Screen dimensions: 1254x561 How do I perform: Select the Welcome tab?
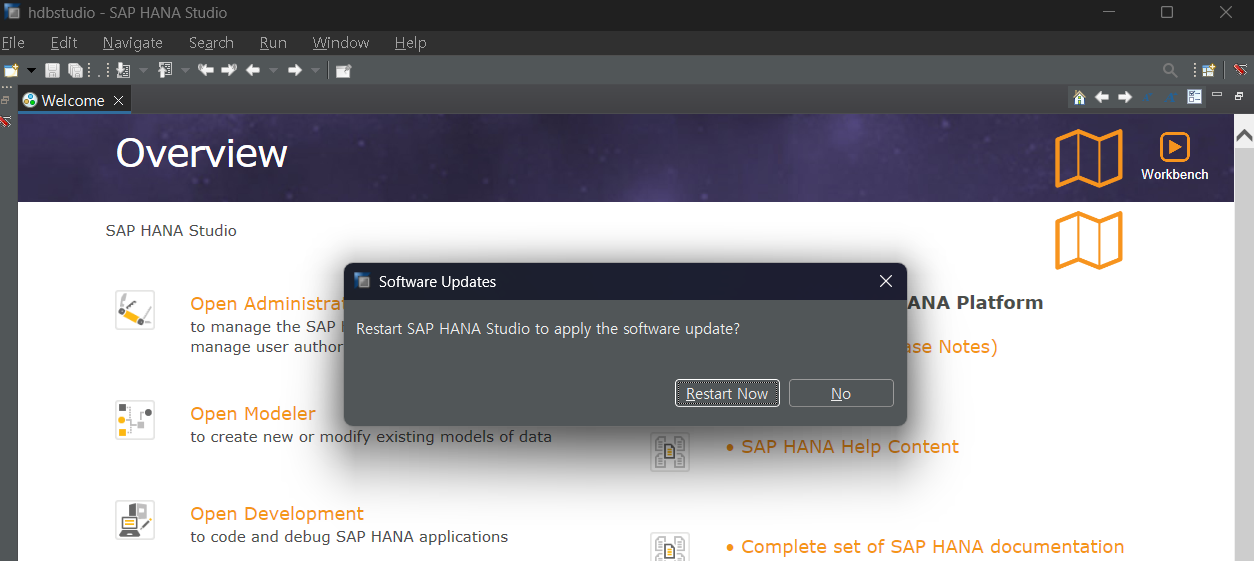point(72,100)
